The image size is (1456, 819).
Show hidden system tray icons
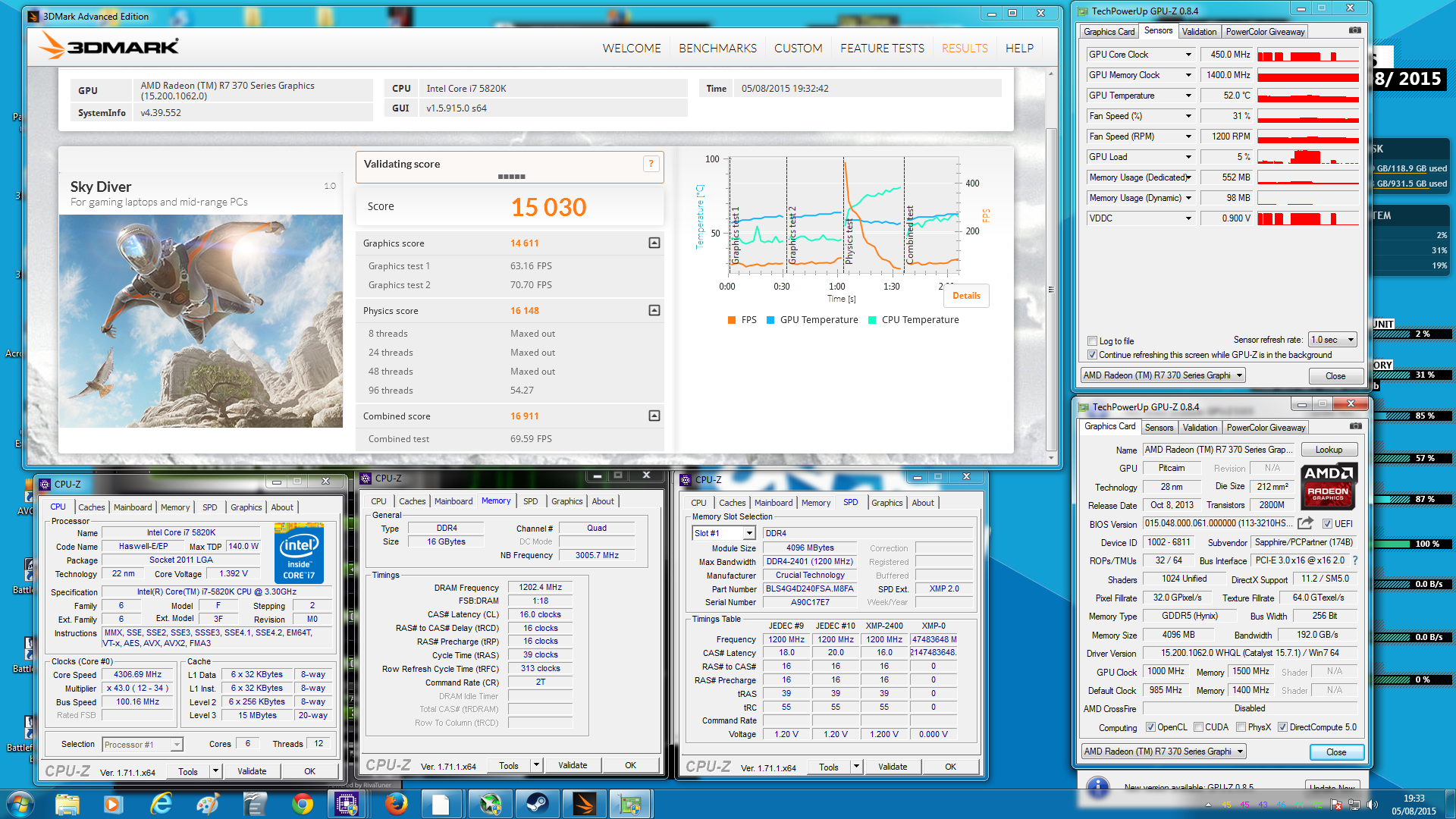[1207, 804]
